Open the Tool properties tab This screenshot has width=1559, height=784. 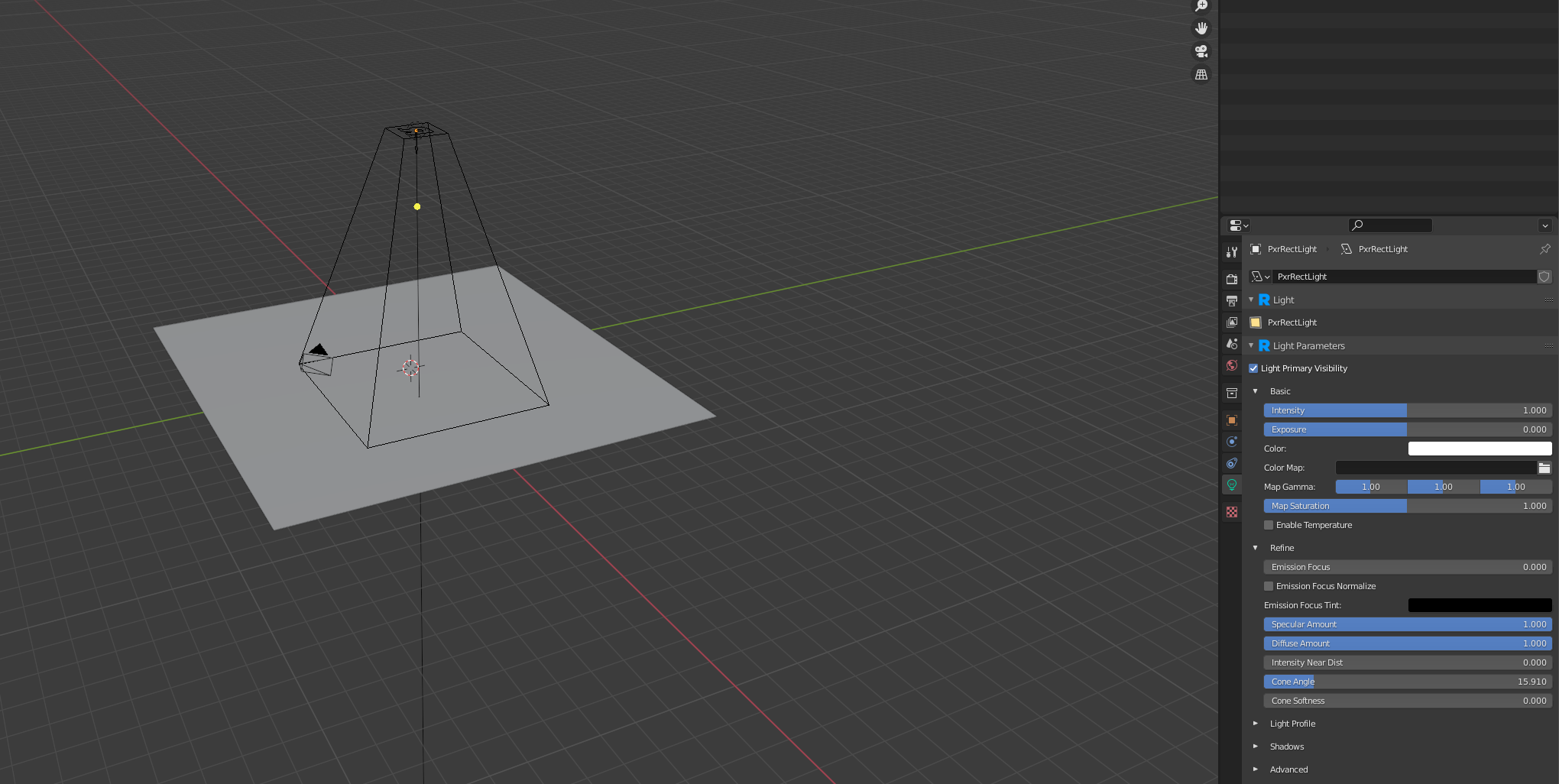coord(1232,251)
